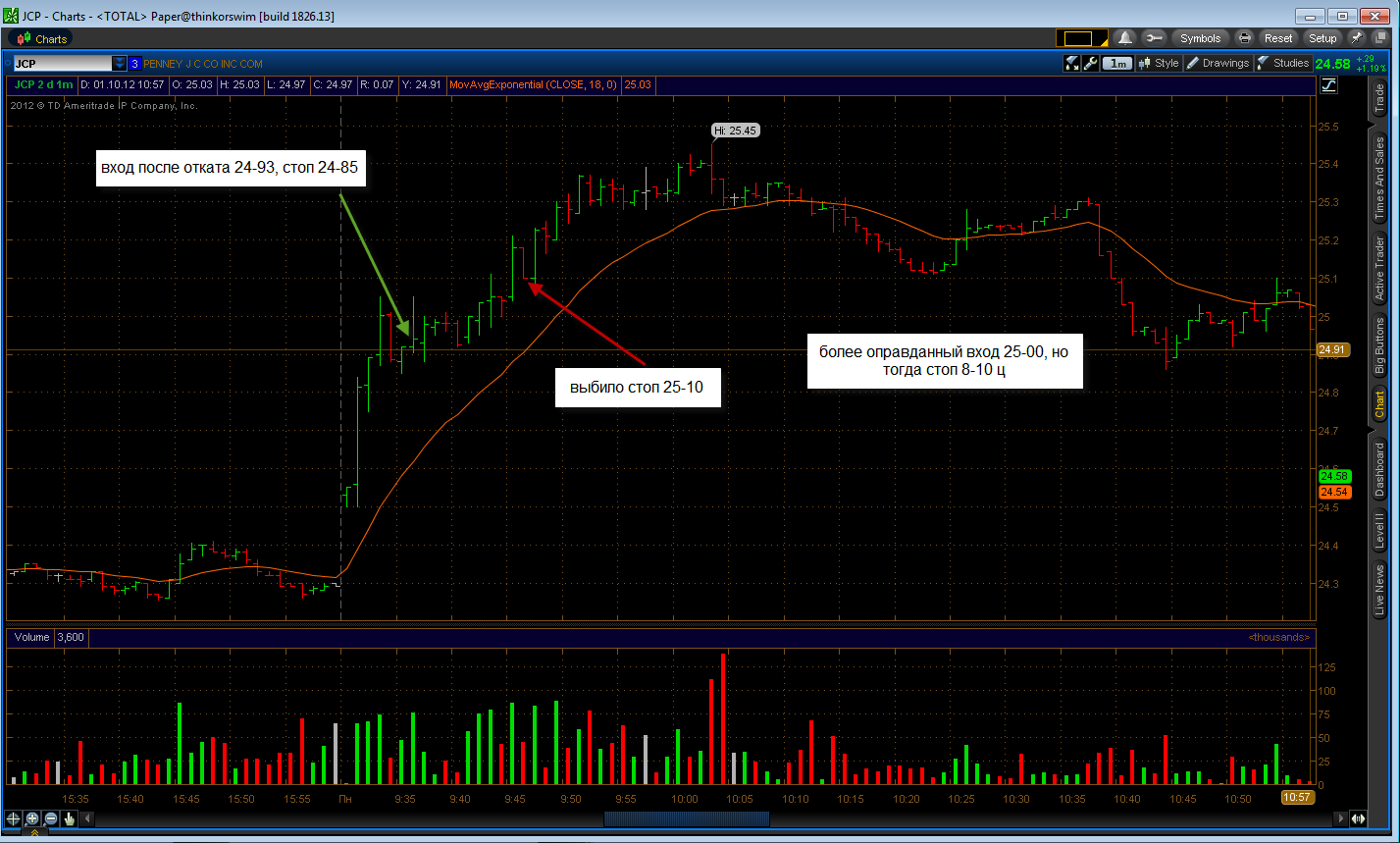Click the pin icon next to Setup
The height and width of the screenshot is (843, 1400).
[x=1357, y=38]
